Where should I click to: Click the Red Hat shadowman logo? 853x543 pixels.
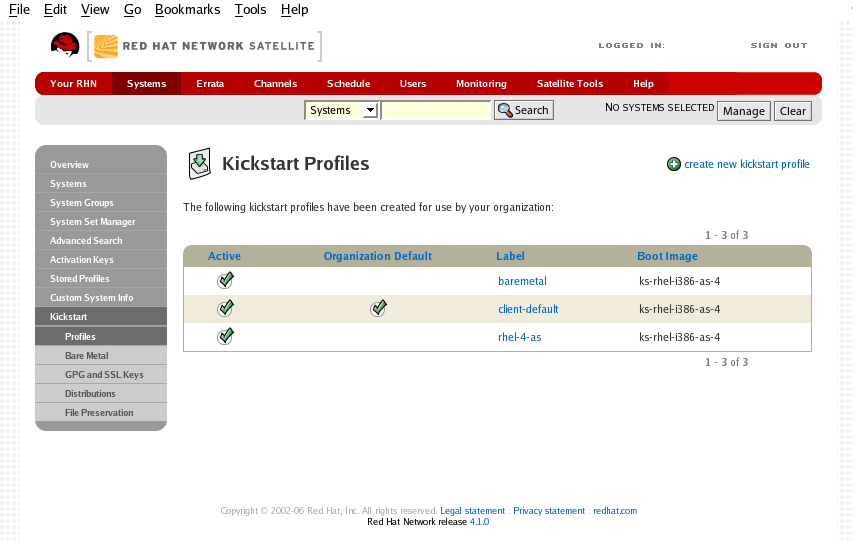click(x=65, y=46)
